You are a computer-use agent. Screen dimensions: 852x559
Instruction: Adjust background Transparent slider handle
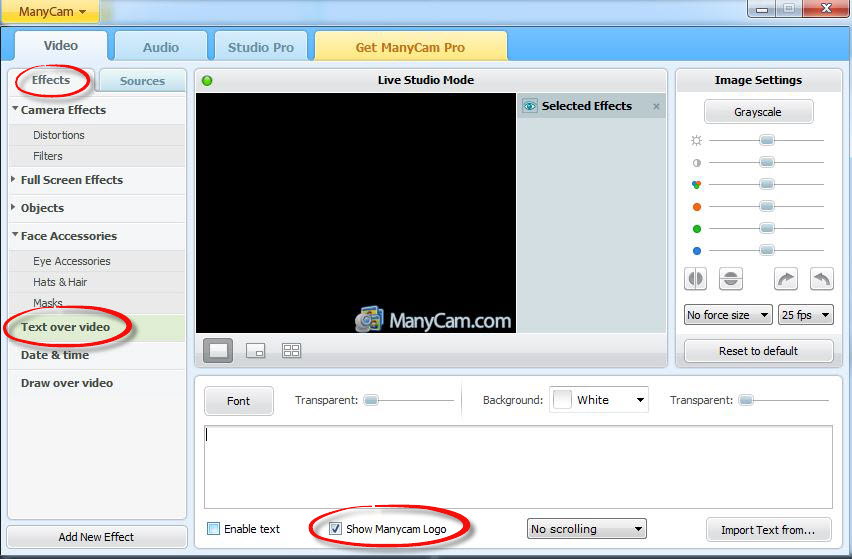(x=746, y=400)
